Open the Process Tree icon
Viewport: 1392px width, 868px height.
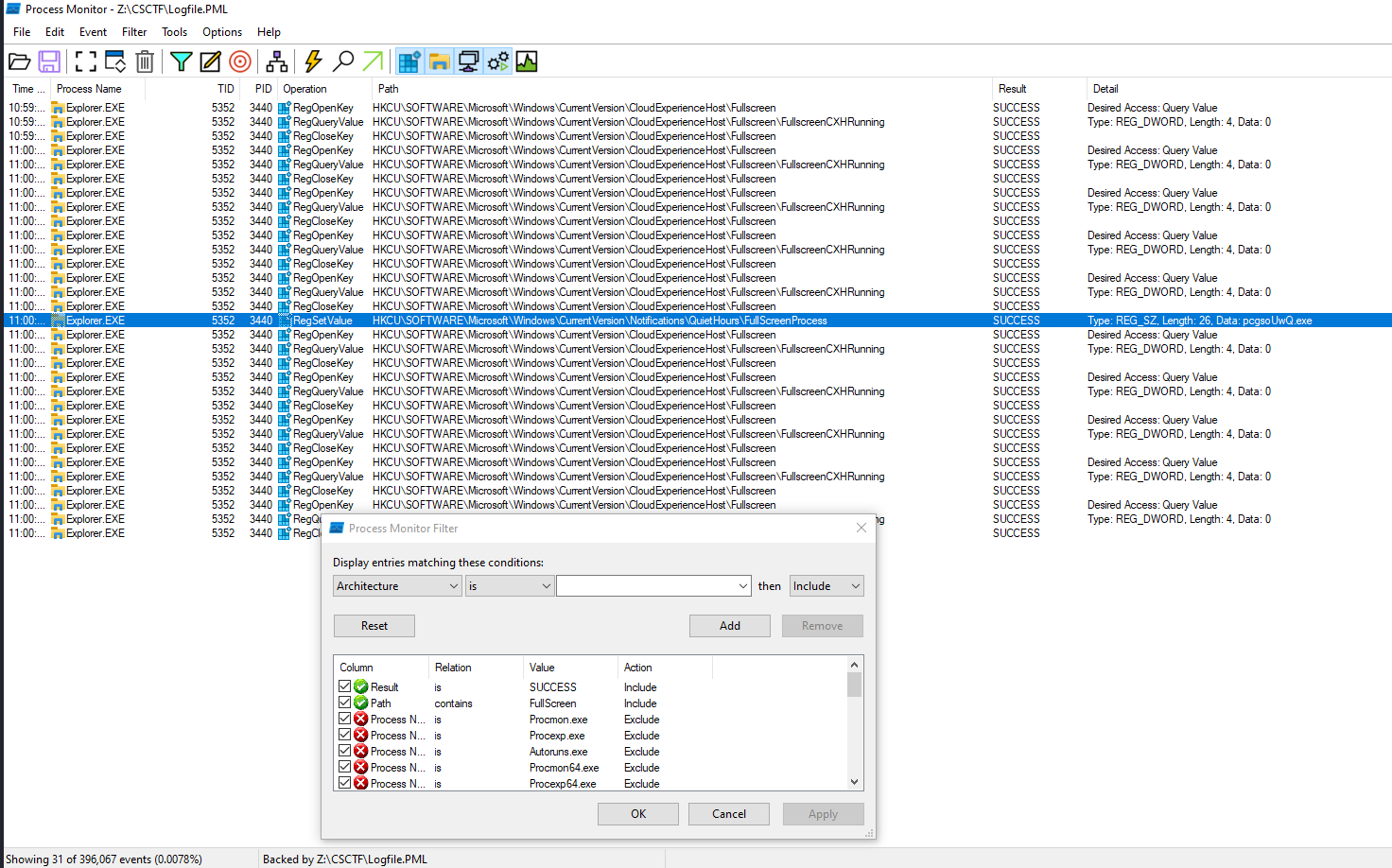coord(276,62)
